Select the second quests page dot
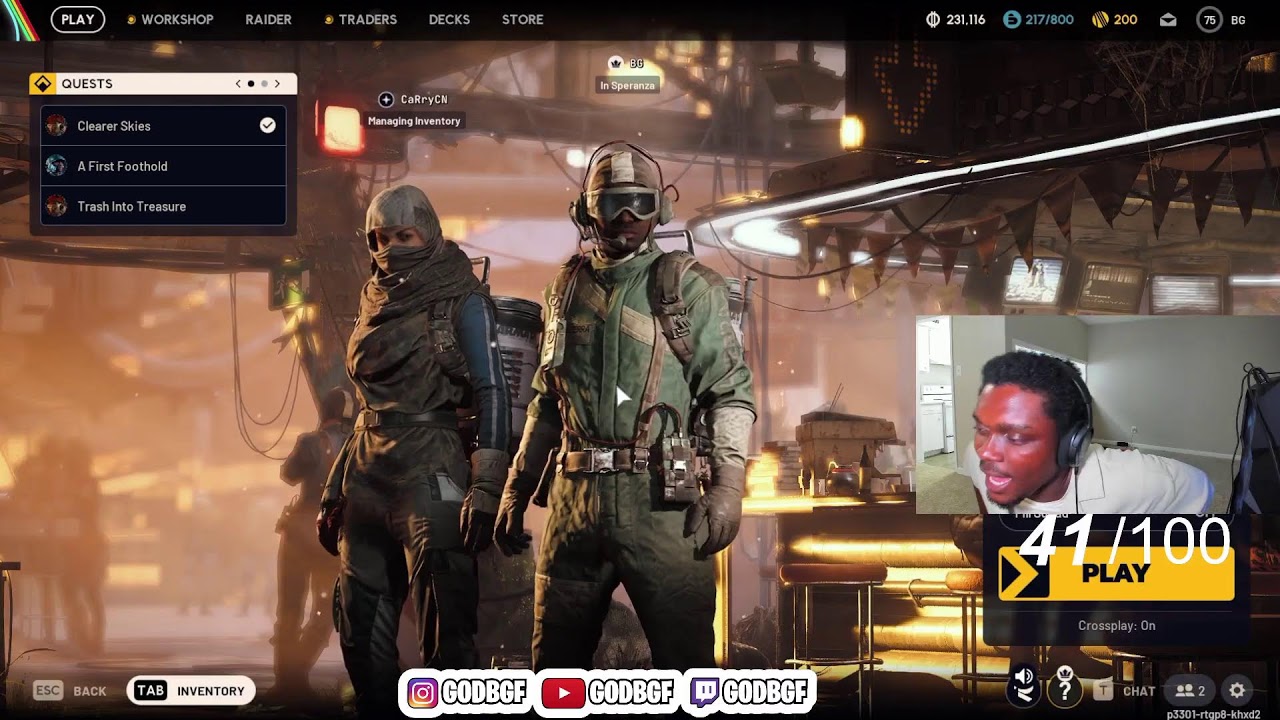This screenshot has height=720, width=1280. [x=264, y=84]
